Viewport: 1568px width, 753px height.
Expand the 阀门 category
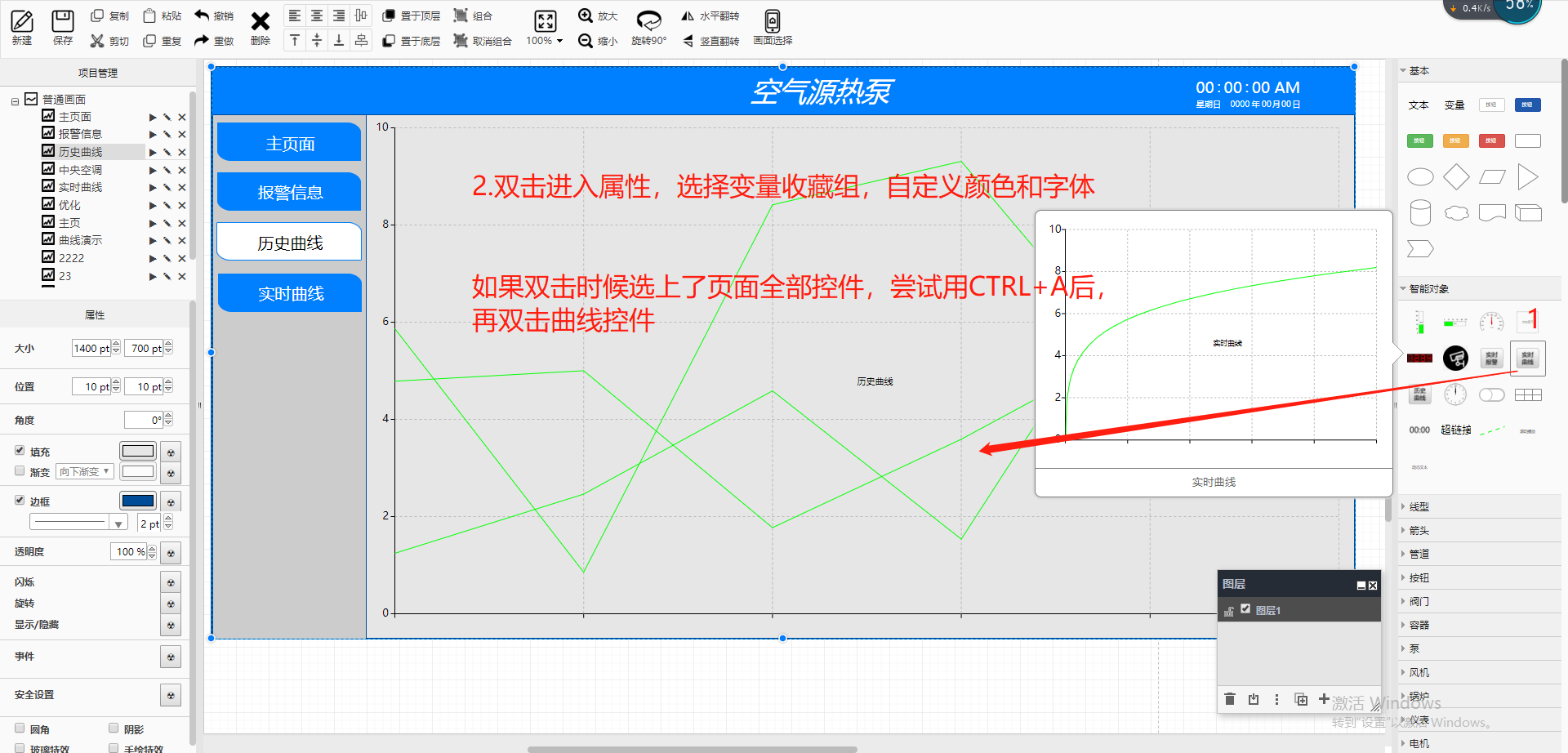point(1419,601)
